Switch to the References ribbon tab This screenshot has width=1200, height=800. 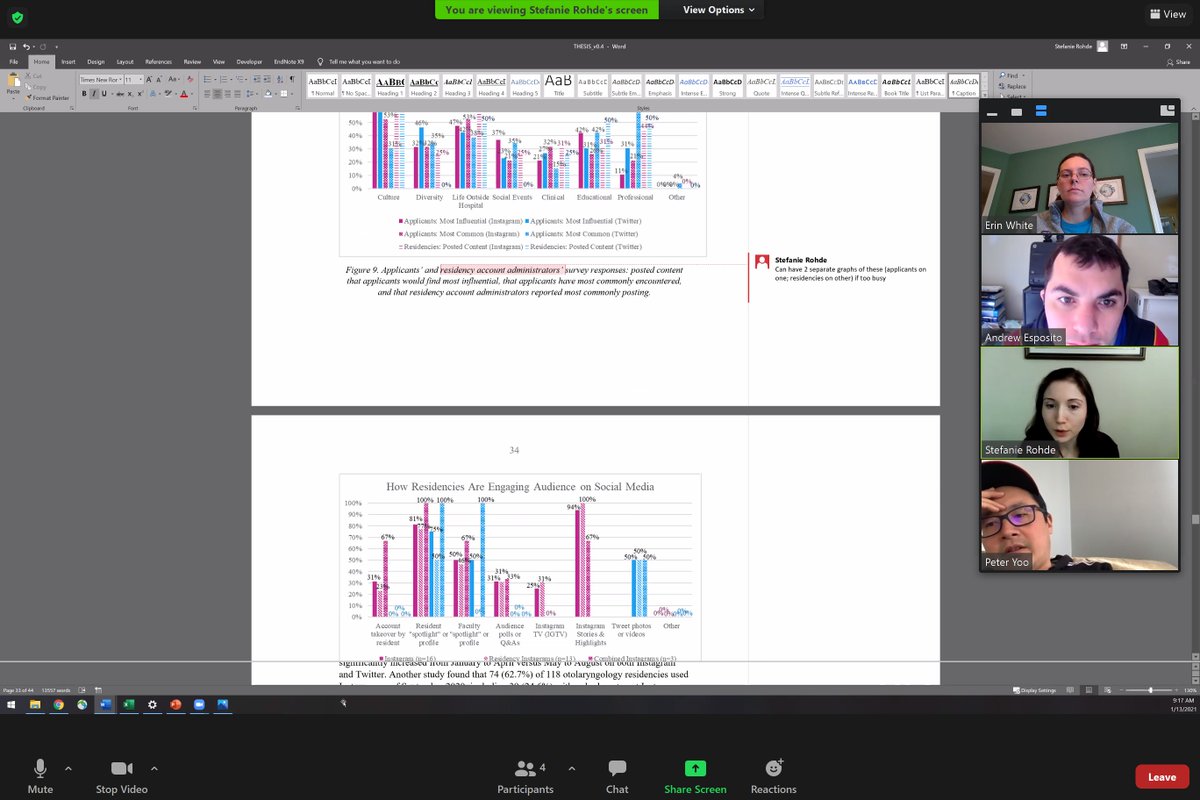[157, 61]
